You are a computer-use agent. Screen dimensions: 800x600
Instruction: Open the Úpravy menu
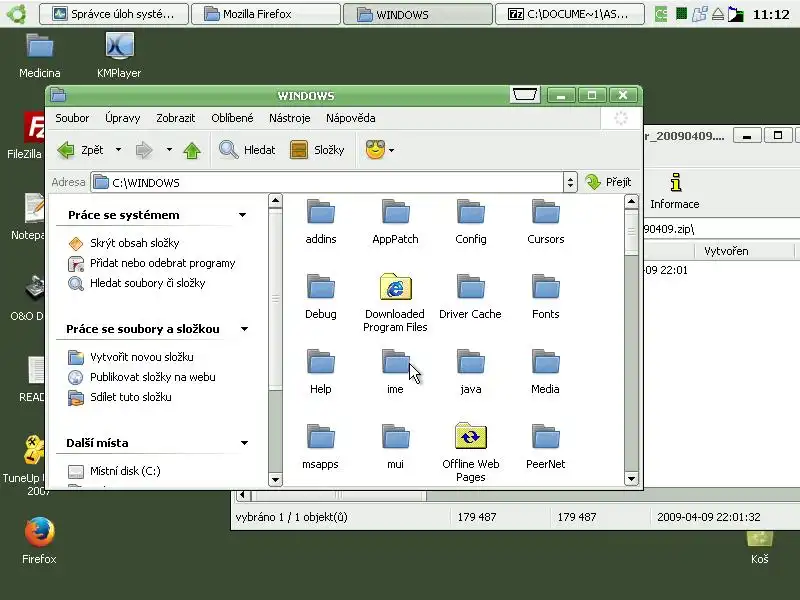coord(122,118)
